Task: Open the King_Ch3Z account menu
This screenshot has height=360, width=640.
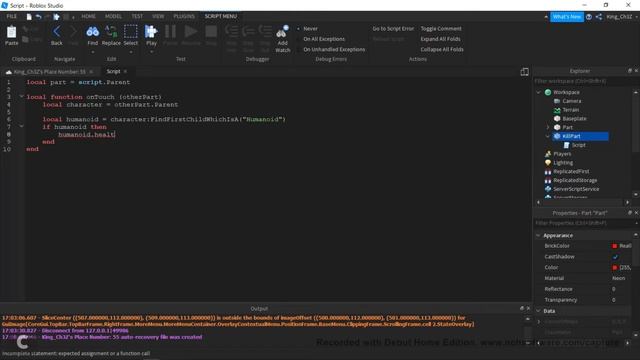Action: (x=622, y=17)
